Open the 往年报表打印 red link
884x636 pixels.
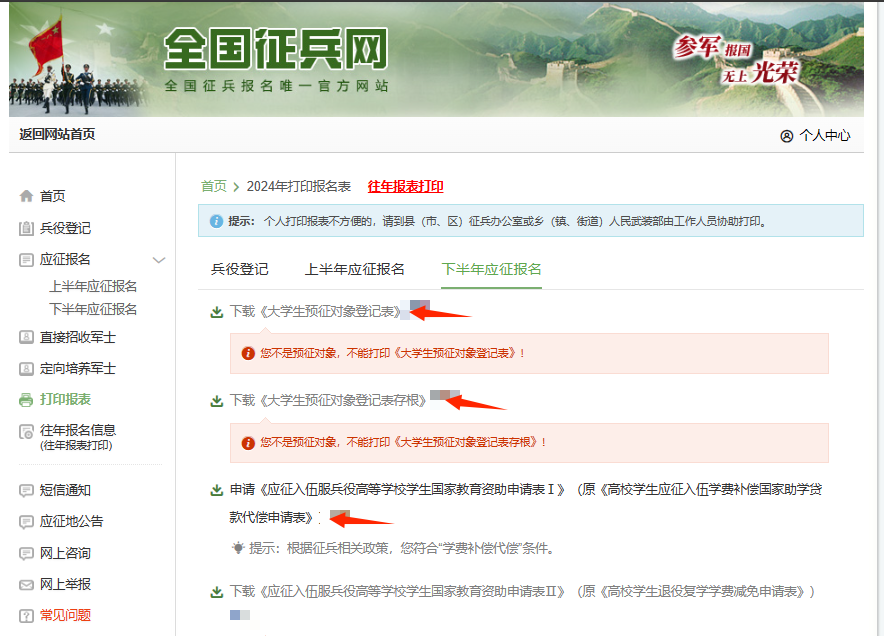point(405,187)
